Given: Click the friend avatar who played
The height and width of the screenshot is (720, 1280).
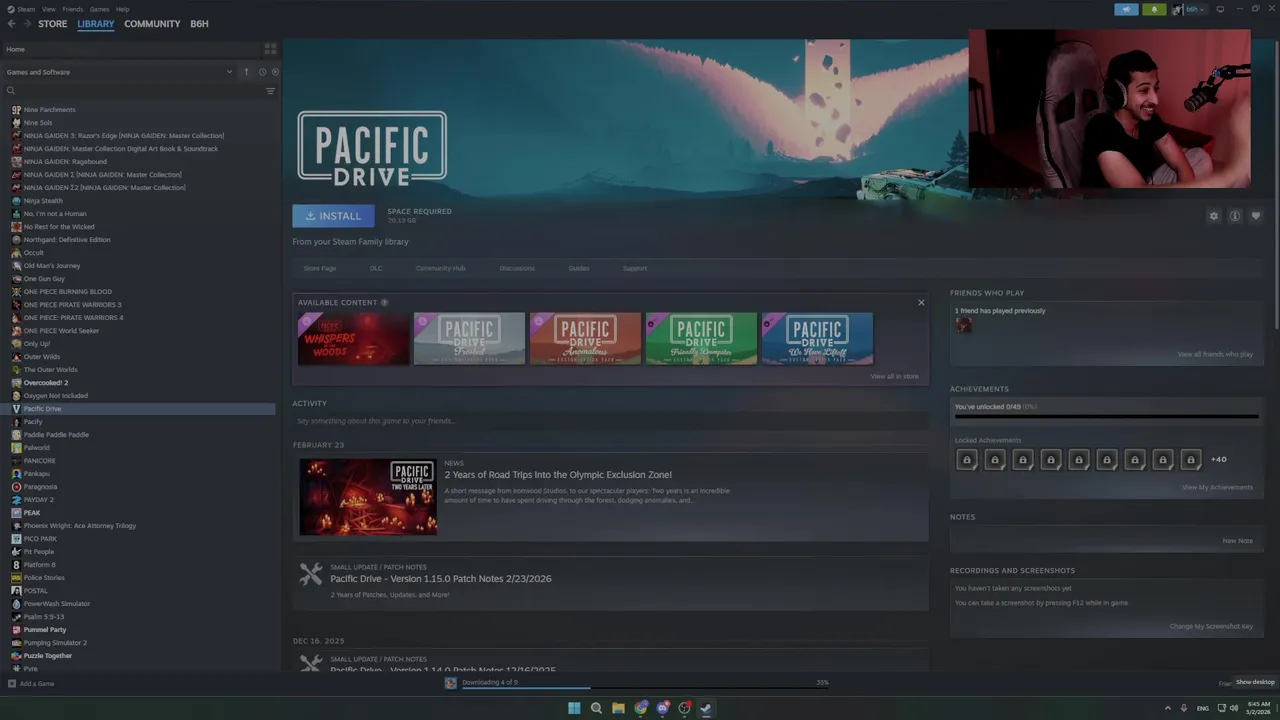Looking at the screenshot, I should (x=963, y=325).
